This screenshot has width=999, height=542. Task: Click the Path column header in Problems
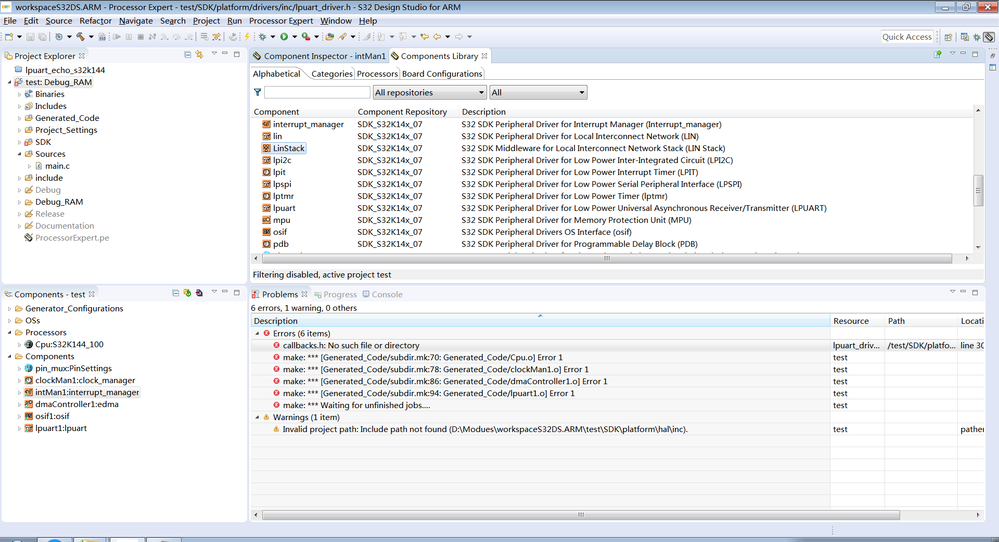(921, 321)
